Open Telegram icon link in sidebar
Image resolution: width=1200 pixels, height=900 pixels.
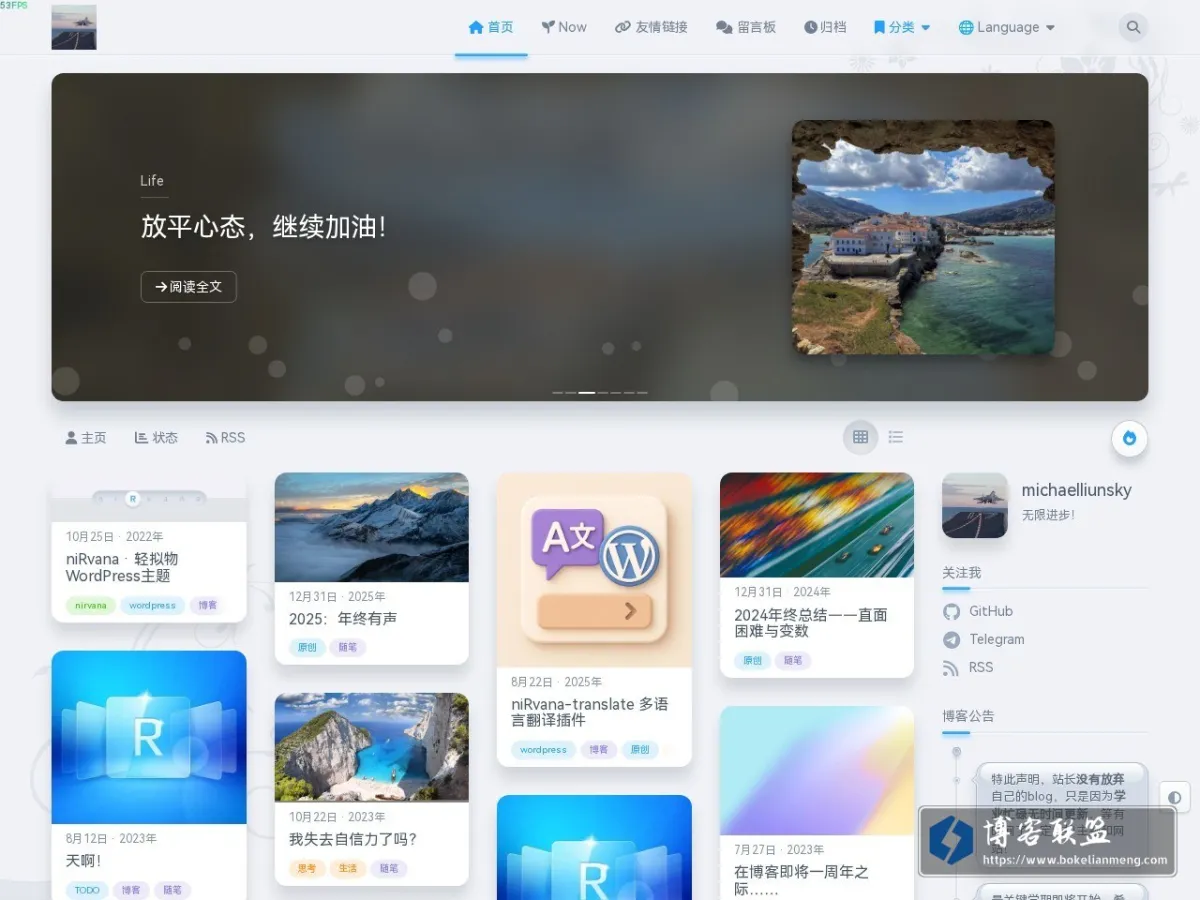[984, 639]
